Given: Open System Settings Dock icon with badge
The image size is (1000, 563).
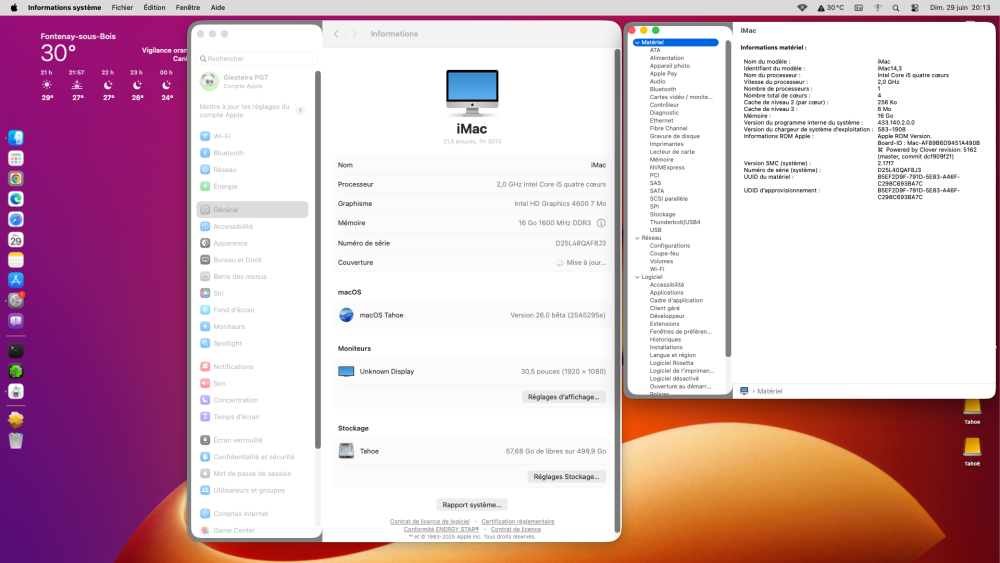Looking at the screenshot, I should (16, 300).
